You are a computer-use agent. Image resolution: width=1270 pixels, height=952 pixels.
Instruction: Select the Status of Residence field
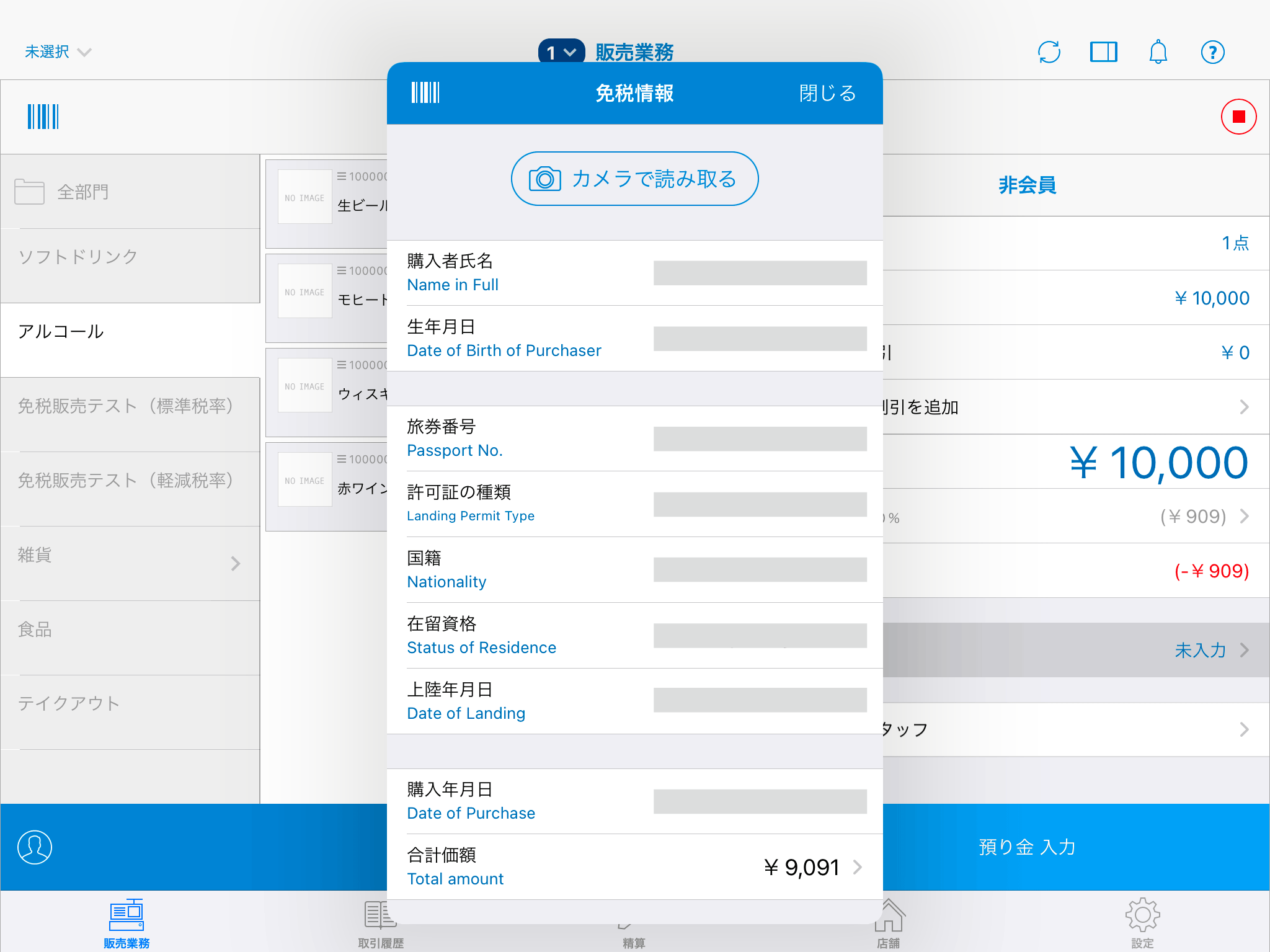click(x=760, y=635)
